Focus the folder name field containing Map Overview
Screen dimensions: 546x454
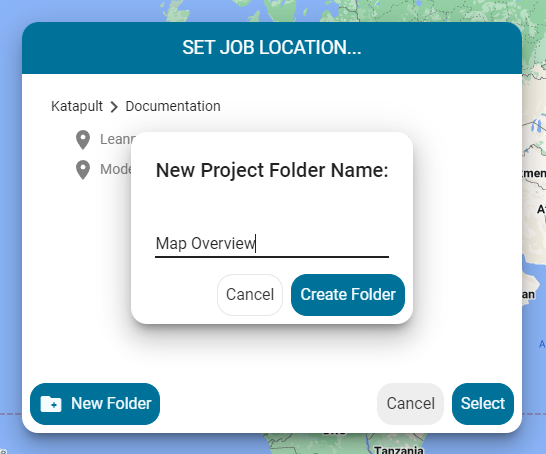point(272,243)
